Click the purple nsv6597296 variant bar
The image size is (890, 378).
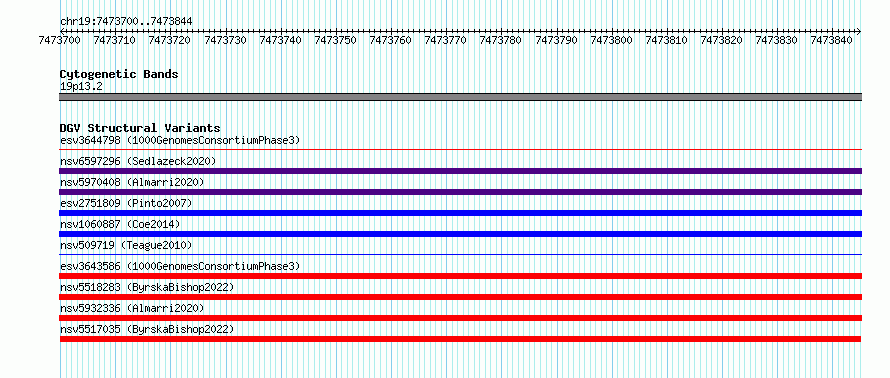460,171
